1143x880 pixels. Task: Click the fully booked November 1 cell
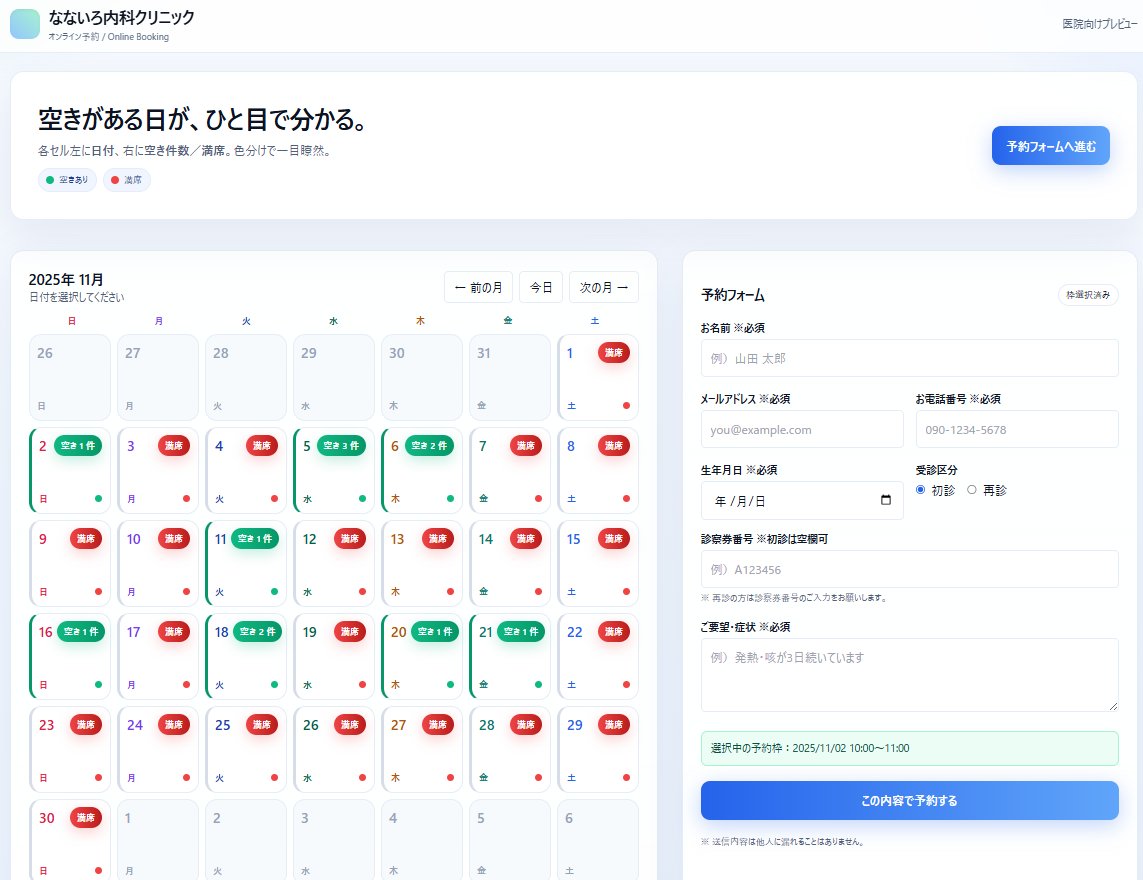tap(598, 378)
